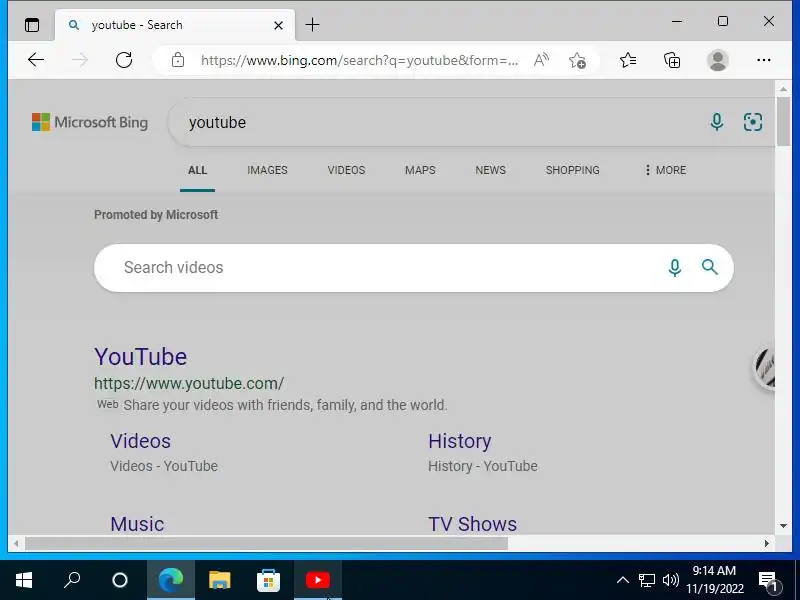800x600 pixels.
Task: Open the Music sublink
Action: pos(137,524)
